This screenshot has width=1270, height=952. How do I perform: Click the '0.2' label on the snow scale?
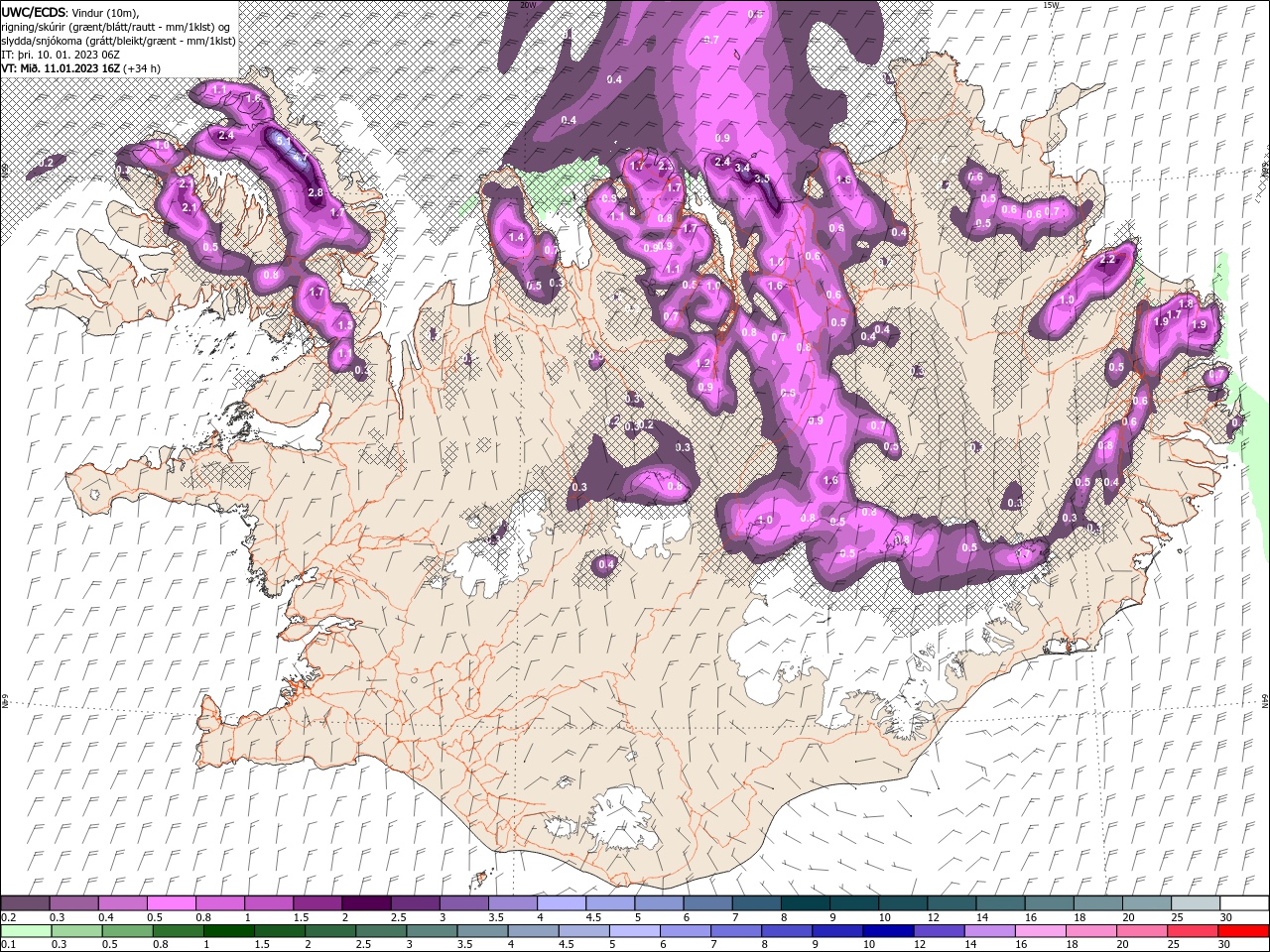(8, 917)
